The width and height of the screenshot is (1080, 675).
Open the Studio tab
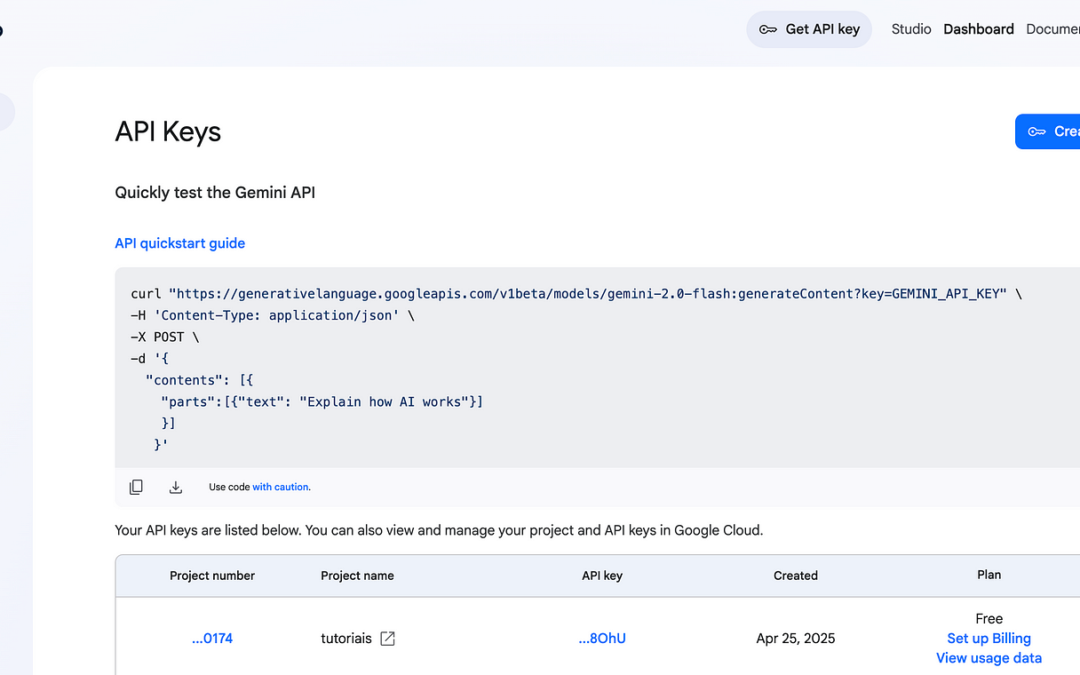(x=911, y=29)
